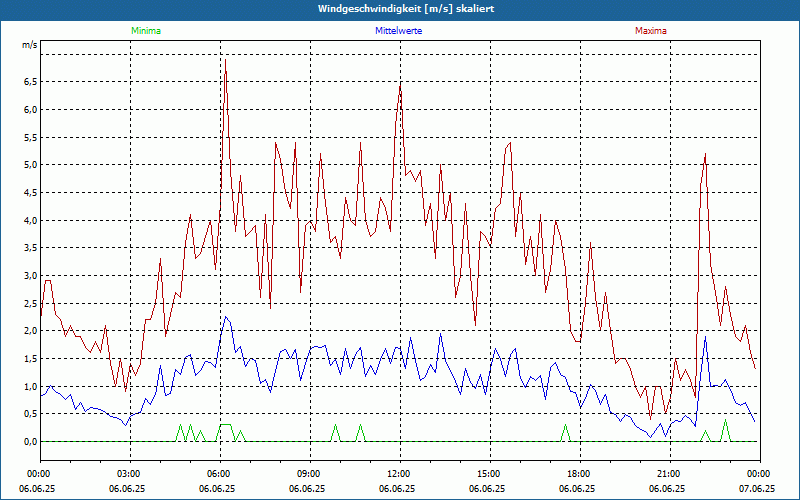Click the red maxima peak just after 06:00
The height and width of the screenshot is (500, 800).
click(x=226, y=60)
